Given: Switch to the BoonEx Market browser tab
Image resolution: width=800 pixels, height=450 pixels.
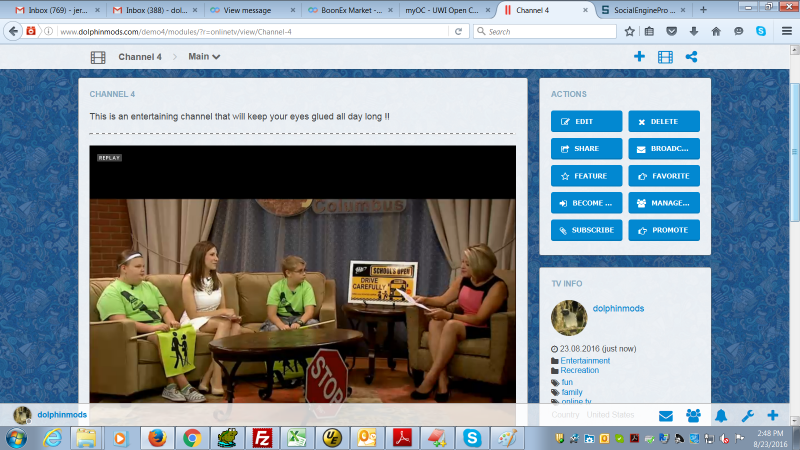Looking at the screenshot, I should (349, 10).
